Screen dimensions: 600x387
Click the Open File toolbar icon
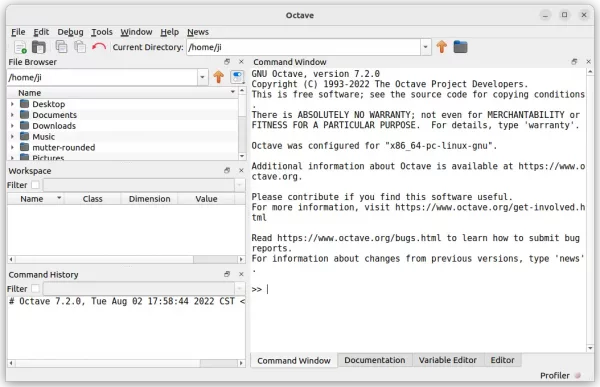coord(39,47)
